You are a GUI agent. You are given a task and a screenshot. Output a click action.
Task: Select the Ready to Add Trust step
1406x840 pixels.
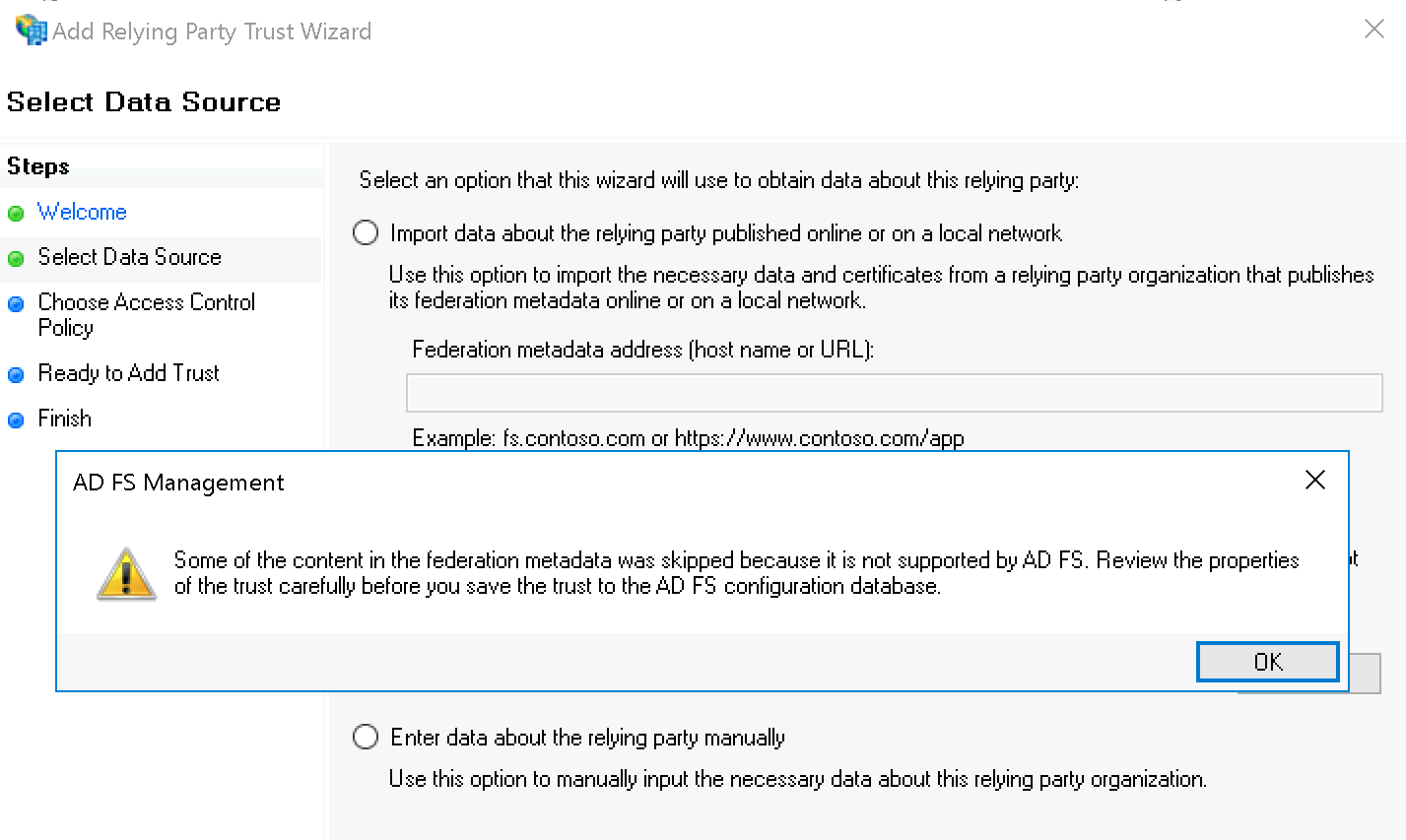point(128,373)
